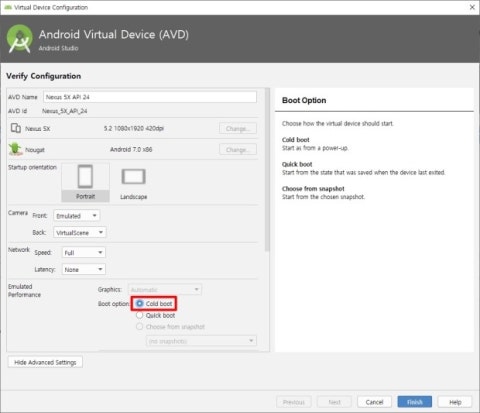
Task: Open the Back camera VirtualScene dropdown
Action: (80, 232)
